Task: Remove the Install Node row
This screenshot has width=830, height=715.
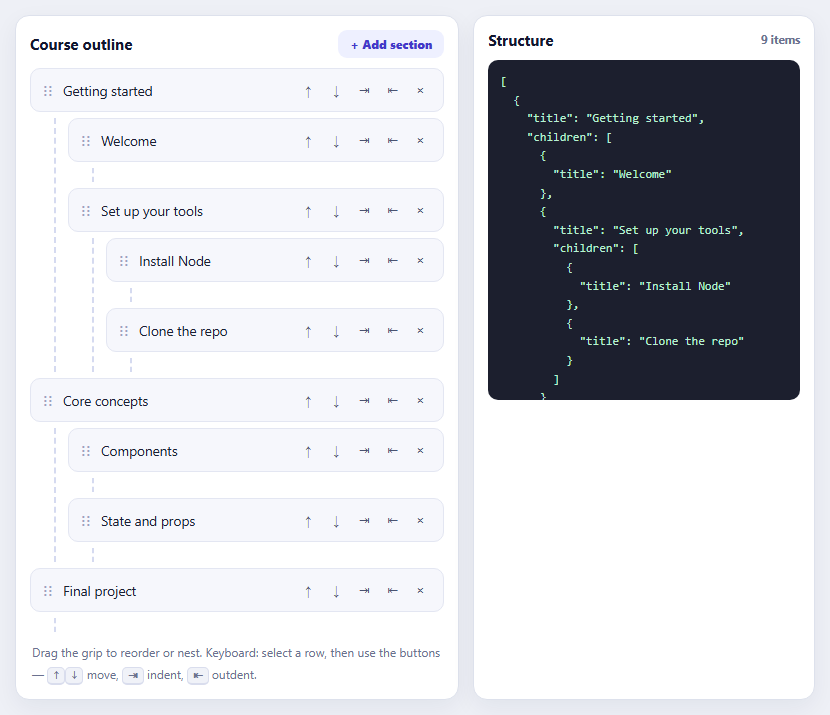Action: tap(420, 261)
